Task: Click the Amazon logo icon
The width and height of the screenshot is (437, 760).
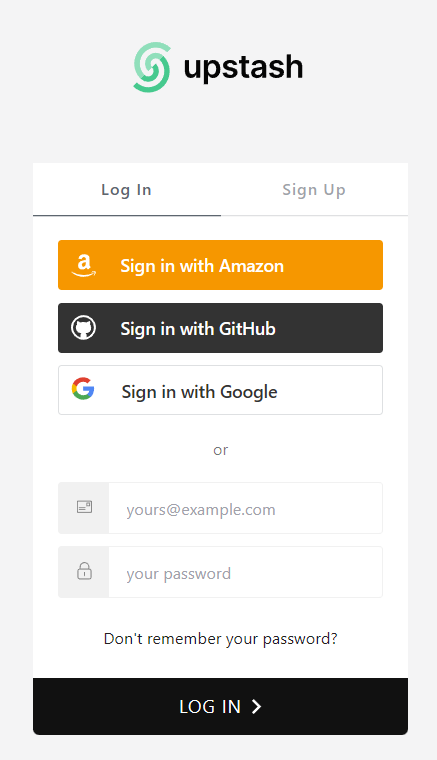Action: point(84,266)
